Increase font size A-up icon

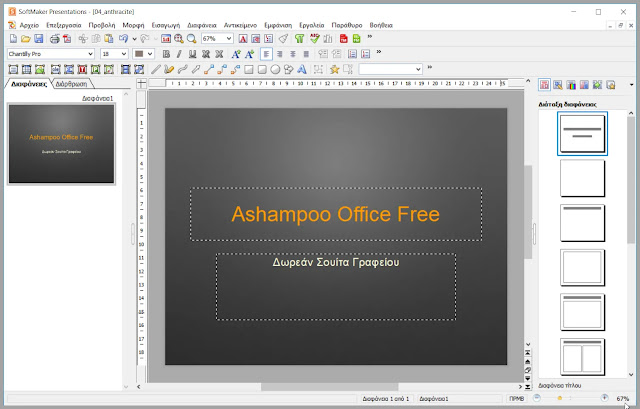[x=236, y=54]
